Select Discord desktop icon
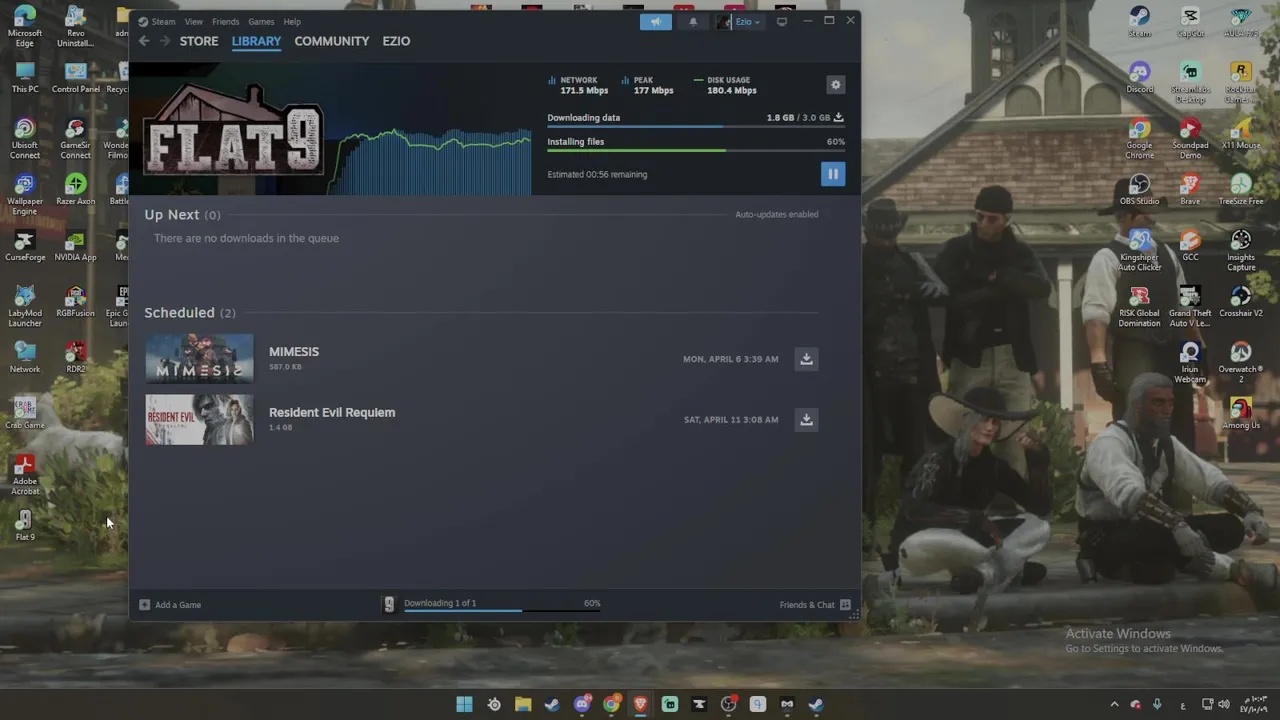Viewport: 1280px width, 720px height. click(1139, 77)
